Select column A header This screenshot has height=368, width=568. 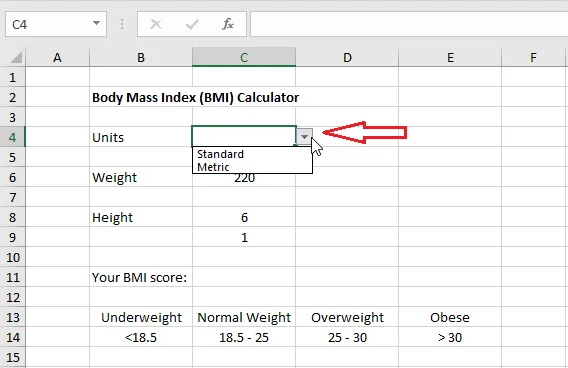(57, 57)
